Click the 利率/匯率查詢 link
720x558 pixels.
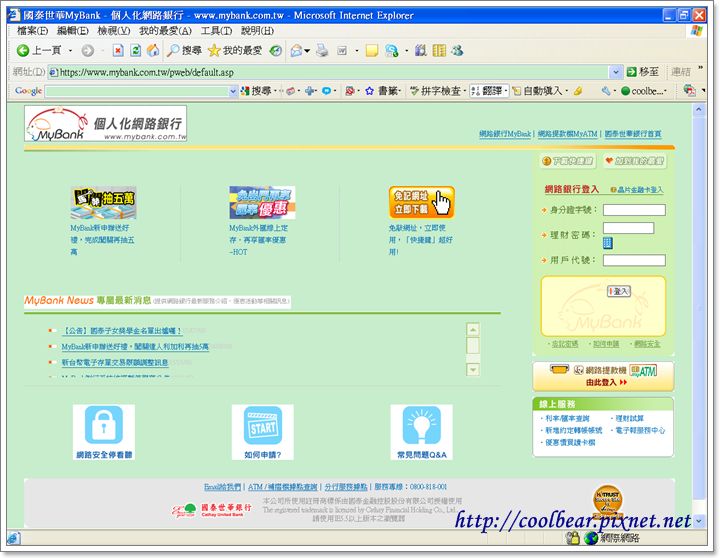coord(567,418)
